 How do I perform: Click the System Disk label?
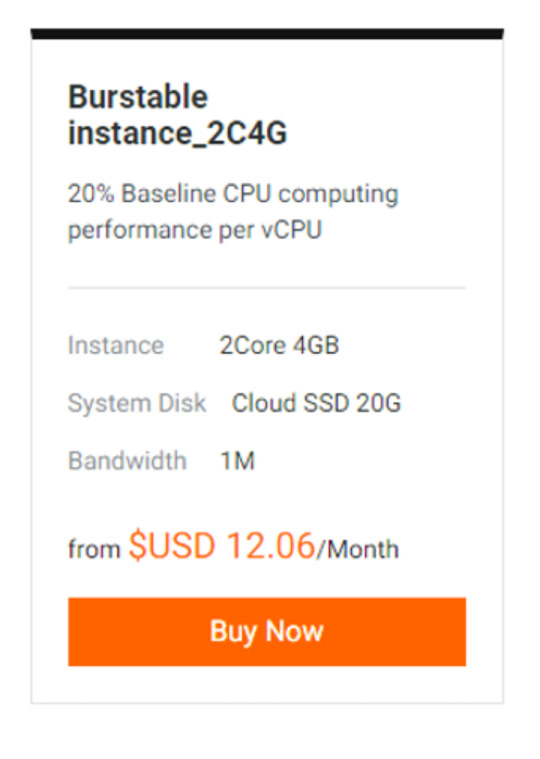137,403
